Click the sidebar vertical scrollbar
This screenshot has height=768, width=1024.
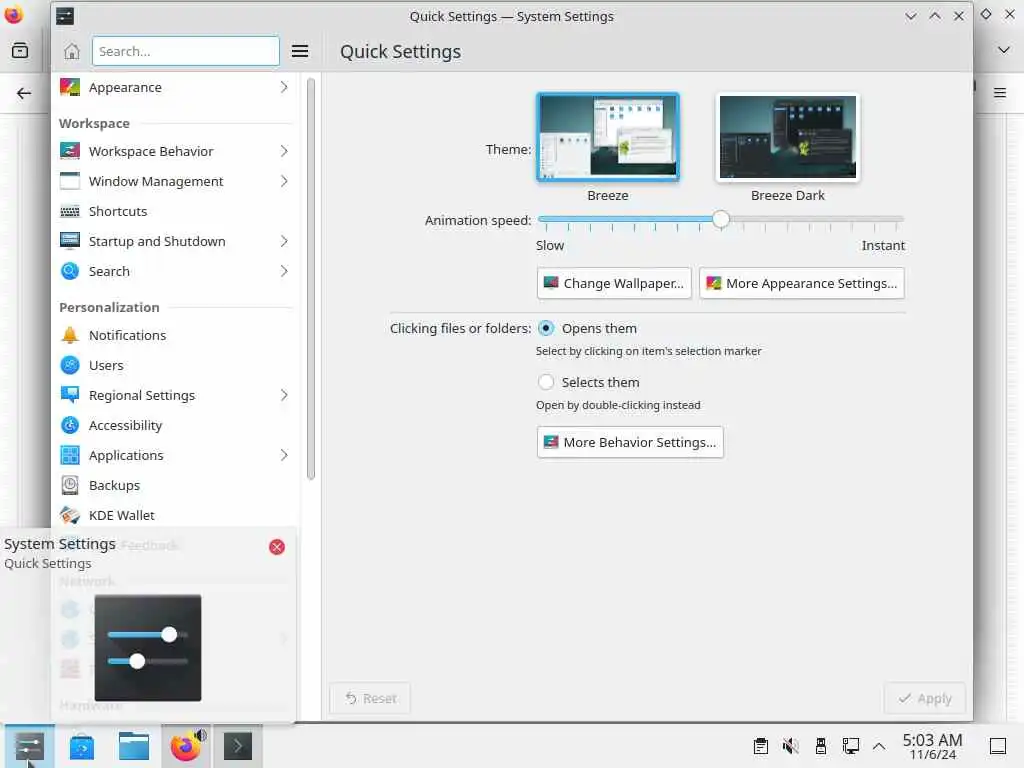point(311,279)
